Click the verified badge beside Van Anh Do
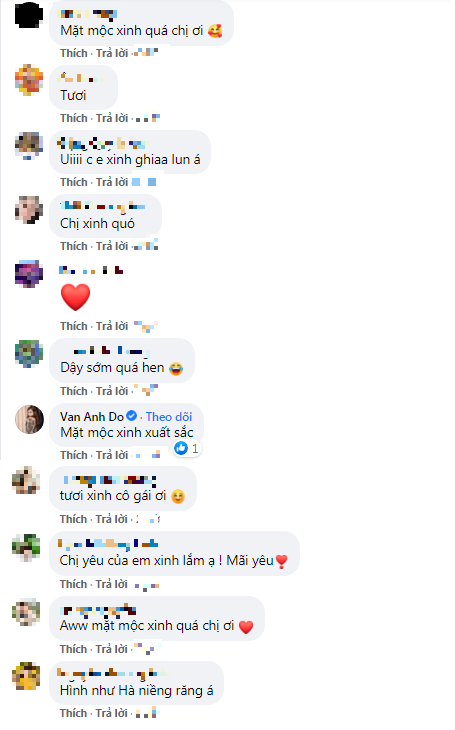Screen dimensions: 455x730 click(132, 415)
